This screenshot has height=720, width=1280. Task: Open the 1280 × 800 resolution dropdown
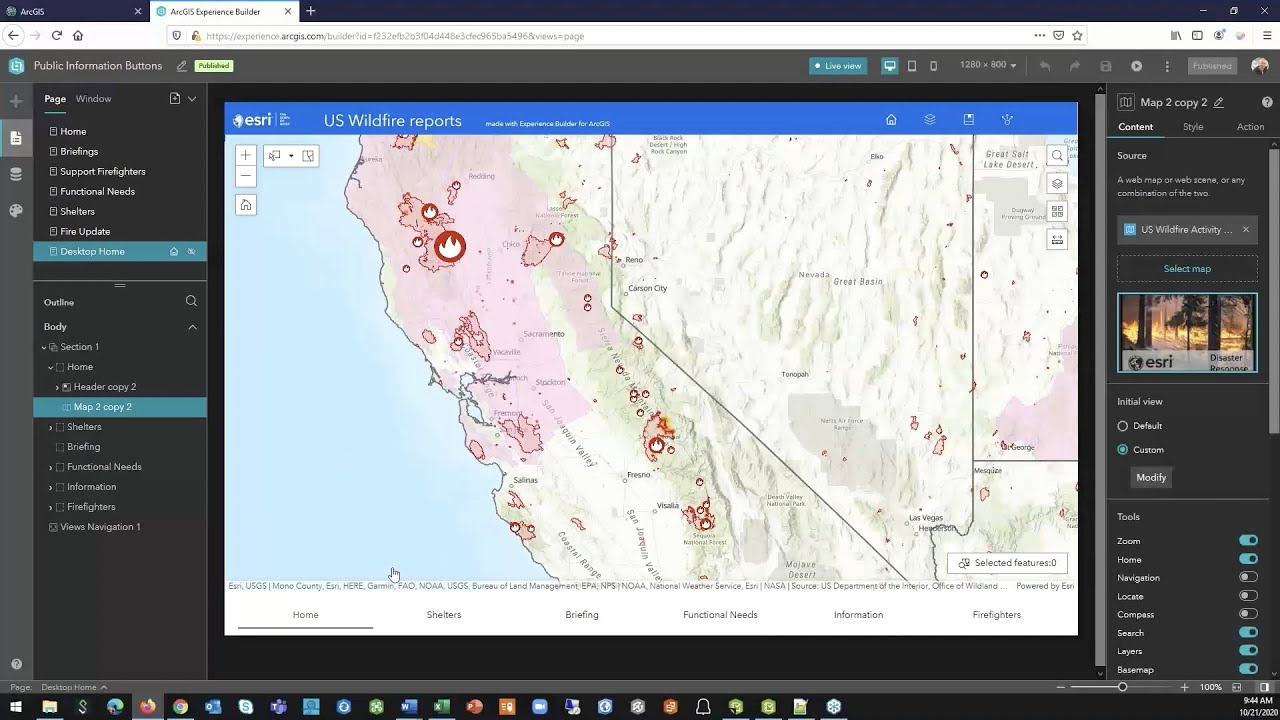coord(988,65)
